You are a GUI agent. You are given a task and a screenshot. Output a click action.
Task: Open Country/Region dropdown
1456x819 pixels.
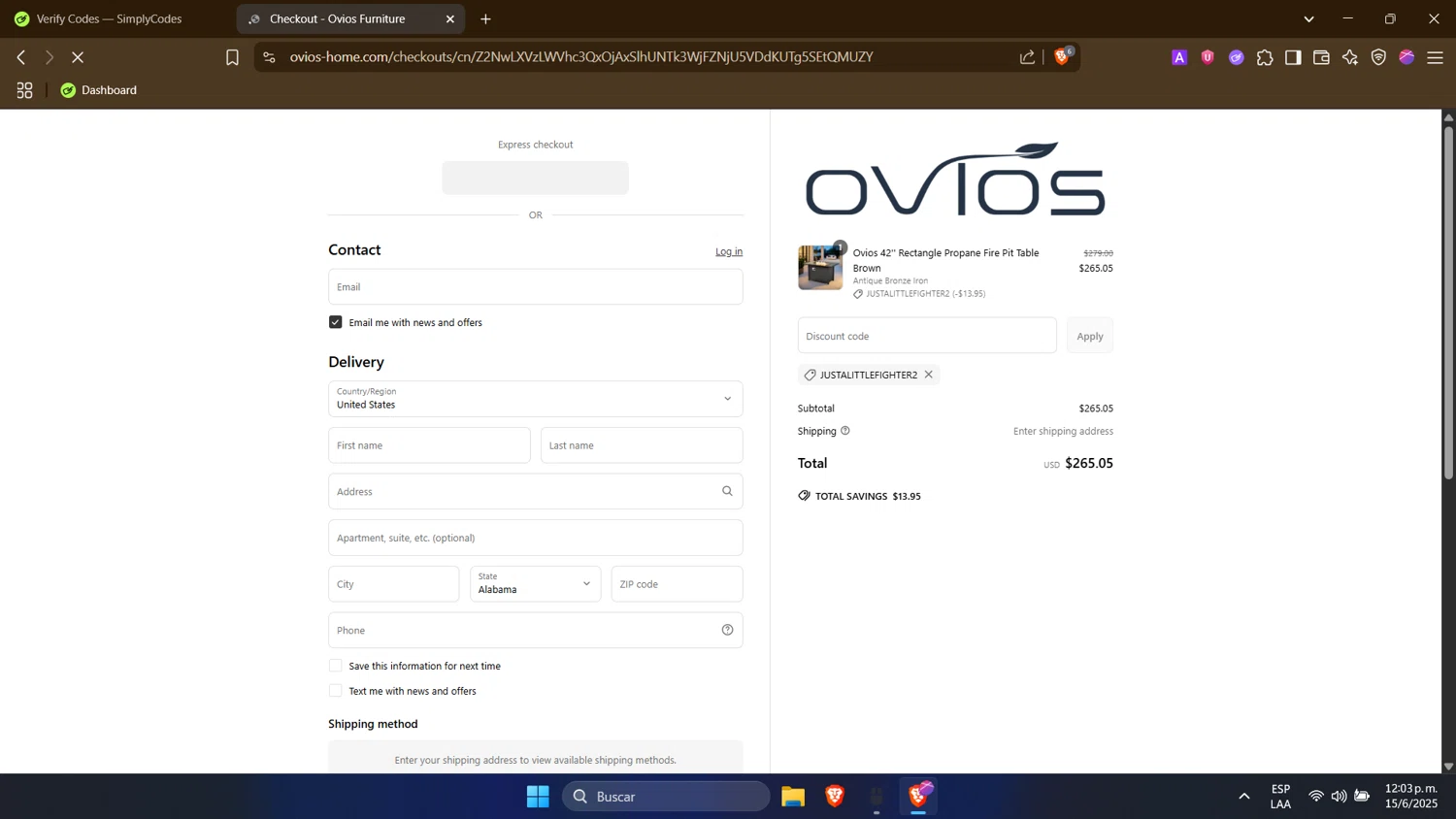(536, 399)
